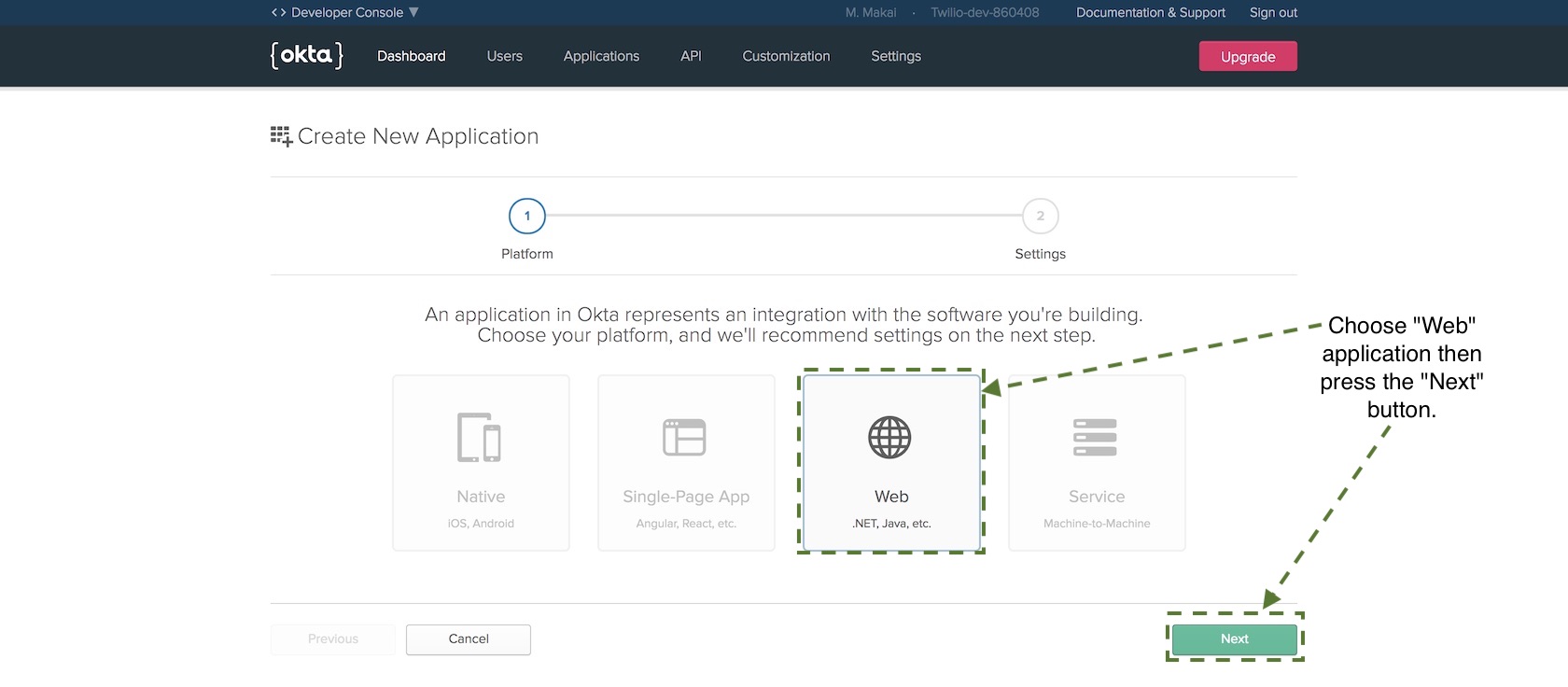This screenshot has height=687, width=1568.
Task: Click the Twilio-dev-860408 org name
Action: [985, 12]
